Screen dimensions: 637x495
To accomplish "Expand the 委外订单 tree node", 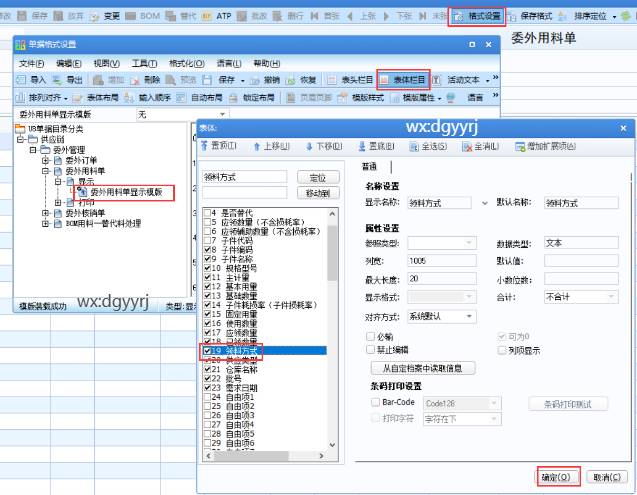I will click(45, 161).
